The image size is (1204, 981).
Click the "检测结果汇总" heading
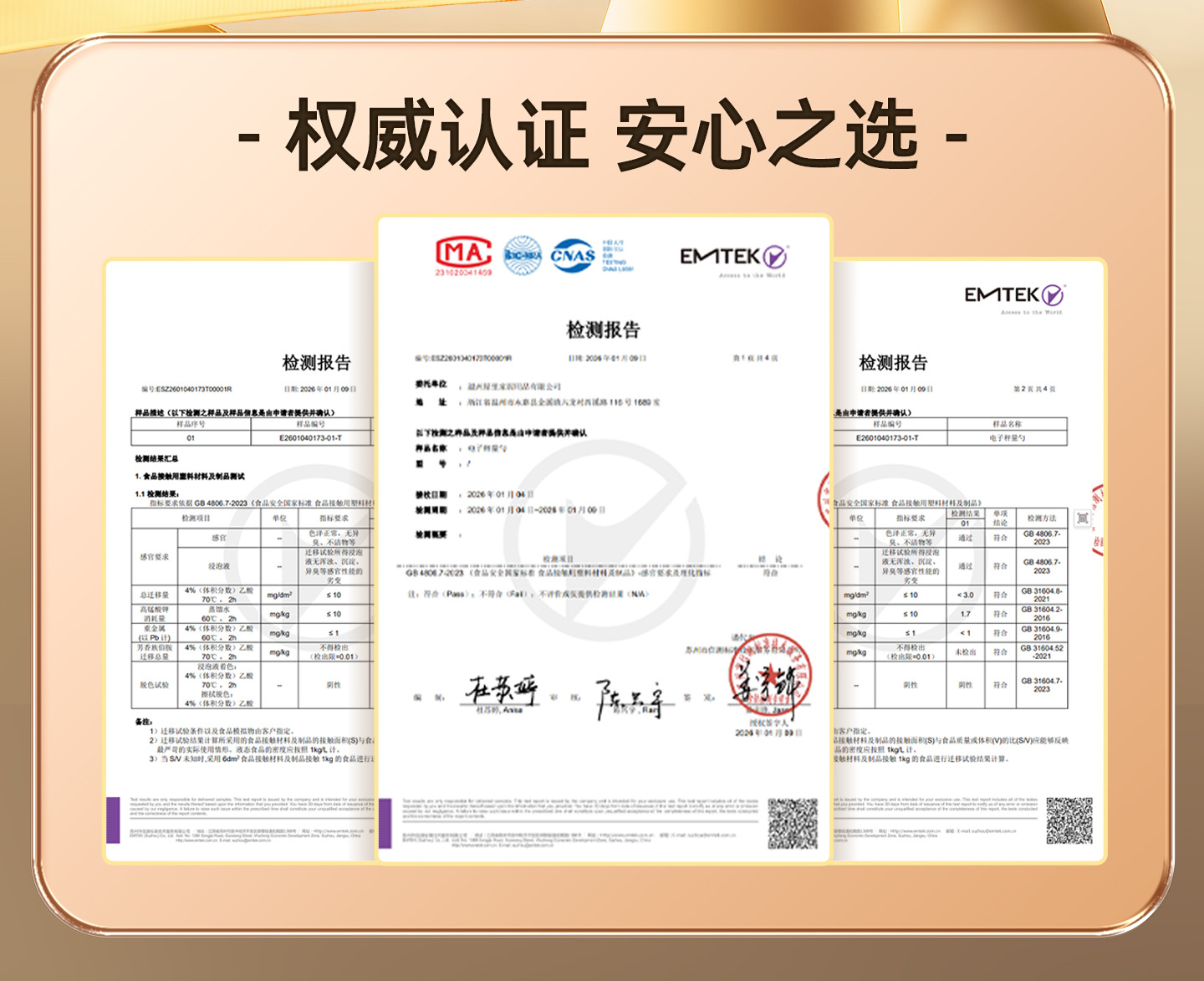coord(156,458)
